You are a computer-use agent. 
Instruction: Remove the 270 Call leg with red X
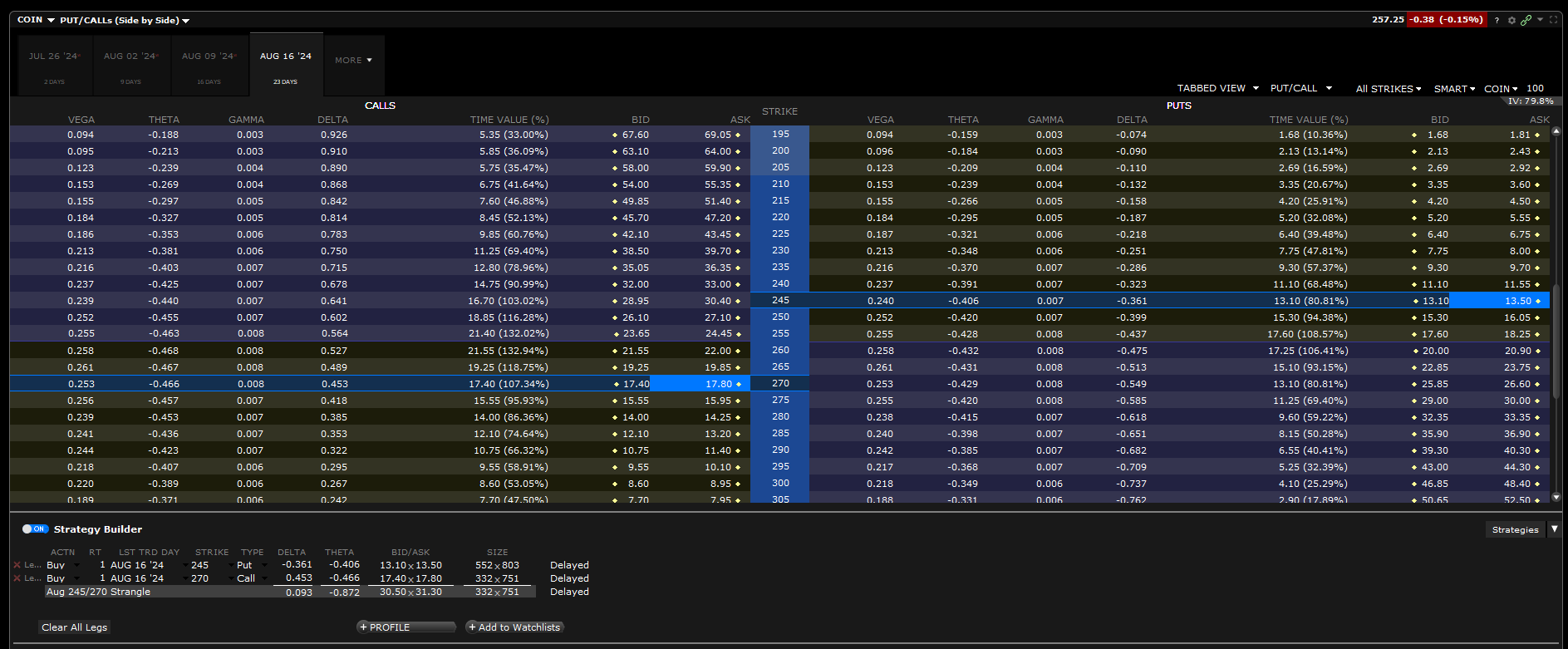click(17, 578)
